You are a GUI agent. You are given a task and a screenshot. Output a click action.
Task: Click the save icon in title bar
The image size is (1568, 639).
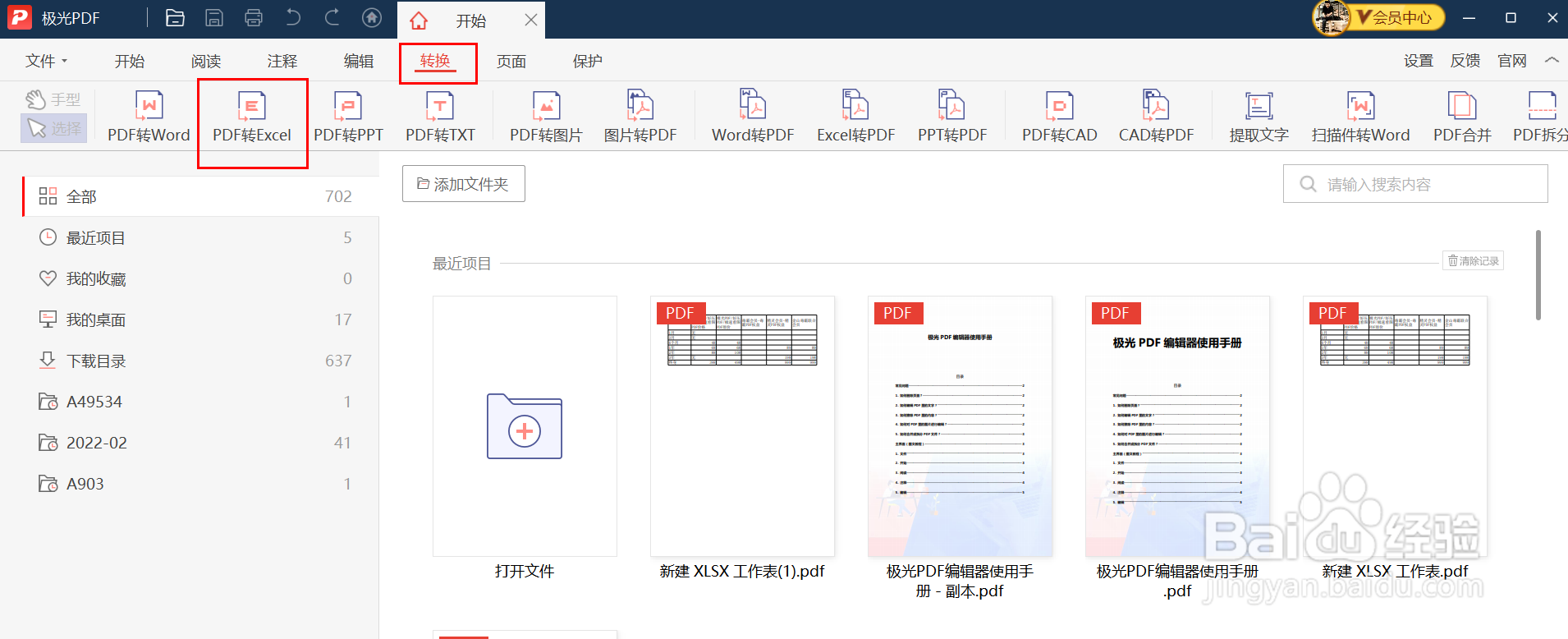pyautogui.click(x=214, y=18)
